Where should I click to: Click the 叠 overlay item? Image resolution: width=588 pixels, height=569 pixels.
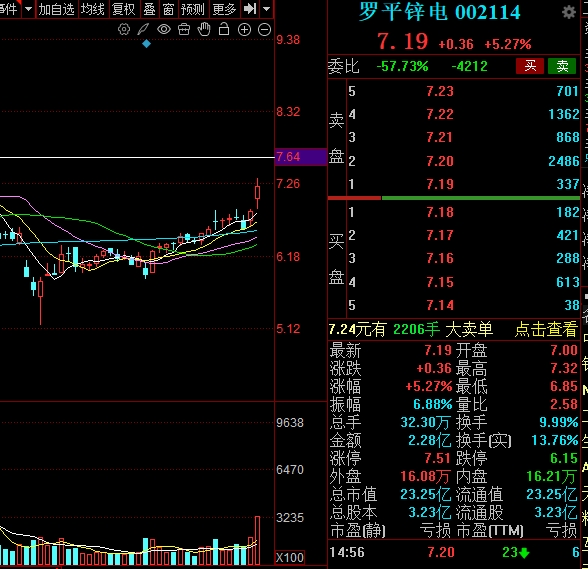pyautogui.click(x=149, y=9)
